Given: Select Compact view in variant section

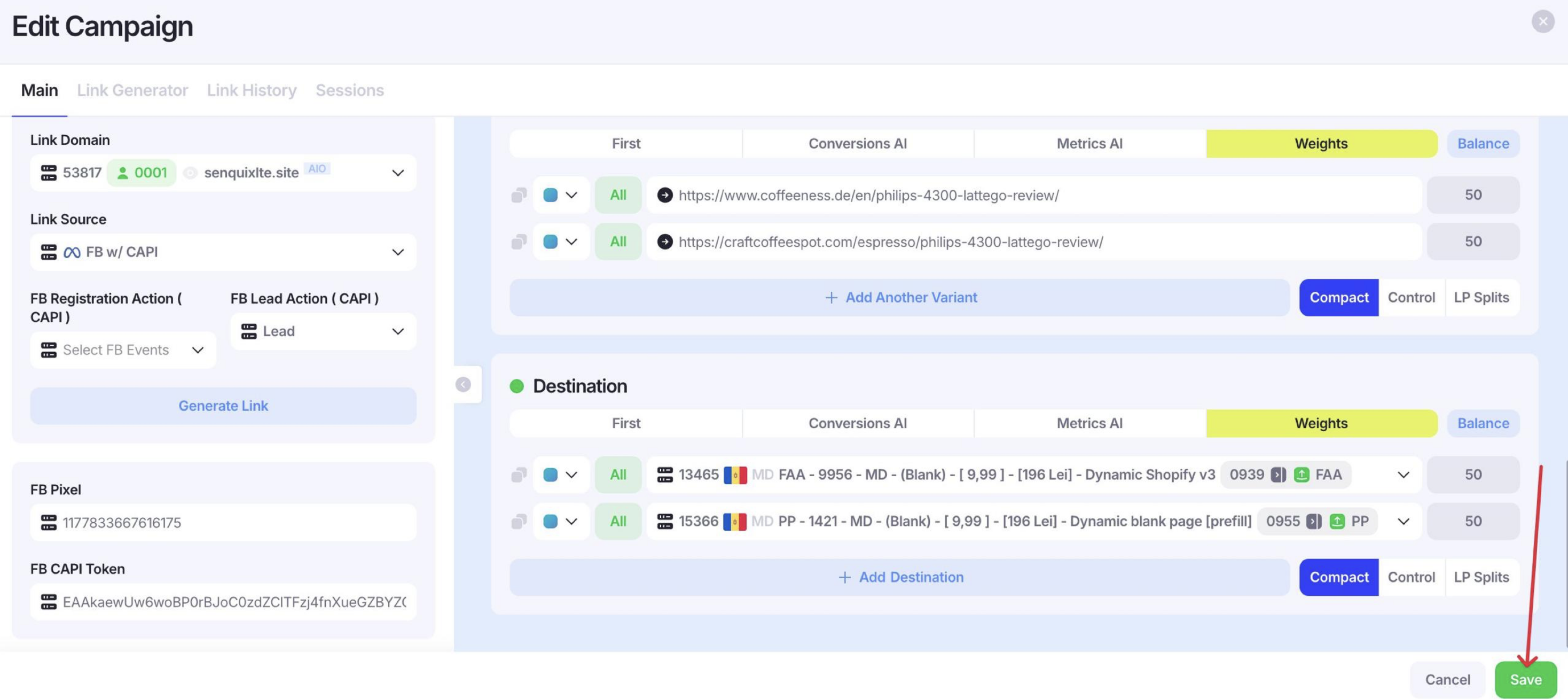Looking at the screenshot, I should click(x=1338, y=298).
